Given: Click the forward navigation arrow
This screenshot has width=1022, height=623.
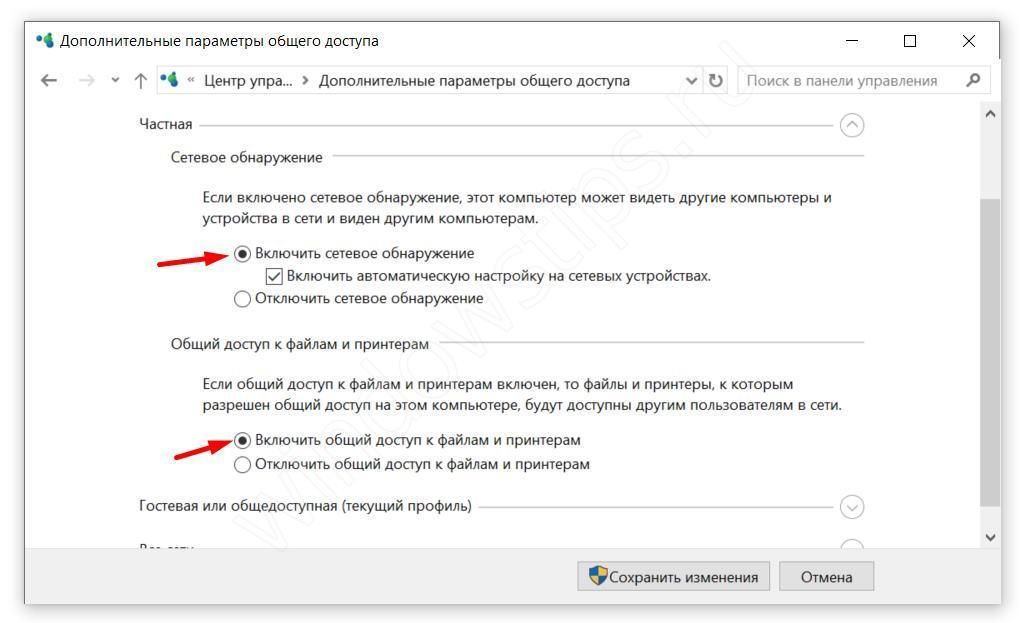Looking at the screenshot, I should [x=87, y=81].
